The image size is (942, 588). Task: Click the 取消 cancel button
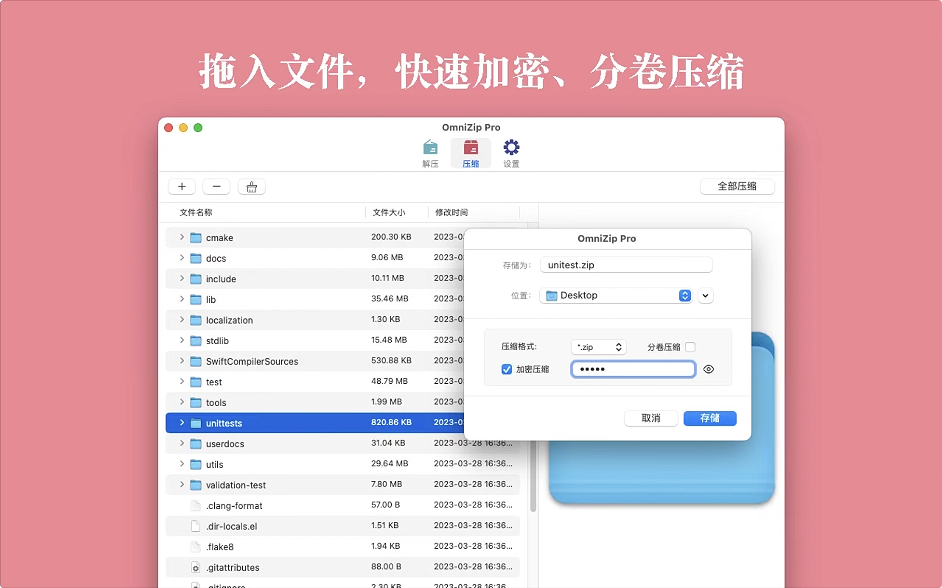click(x=650, y=418)
